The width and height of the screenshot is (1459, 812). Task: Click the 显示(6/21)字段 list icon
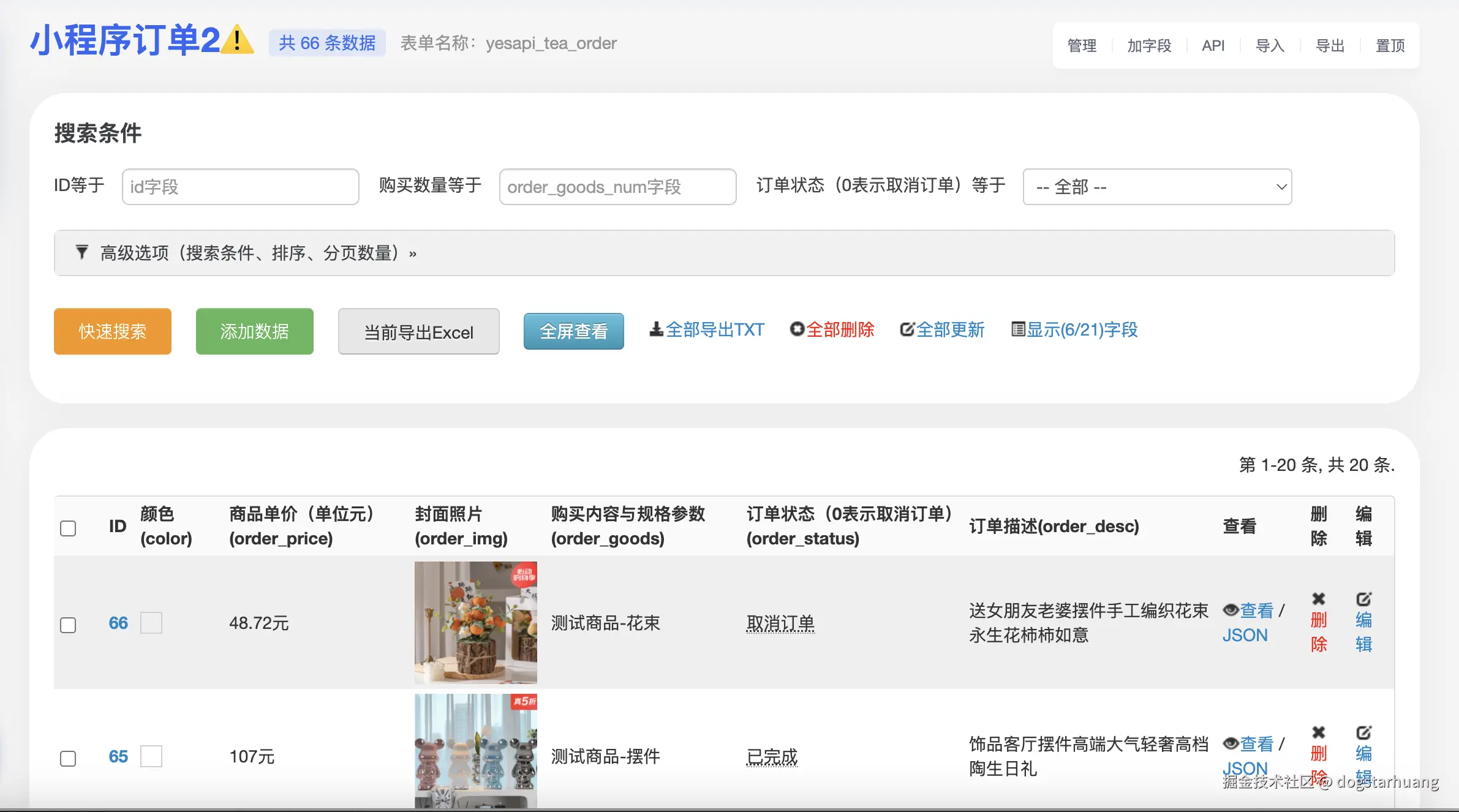pyautogui.click(x=1017, y=329)
